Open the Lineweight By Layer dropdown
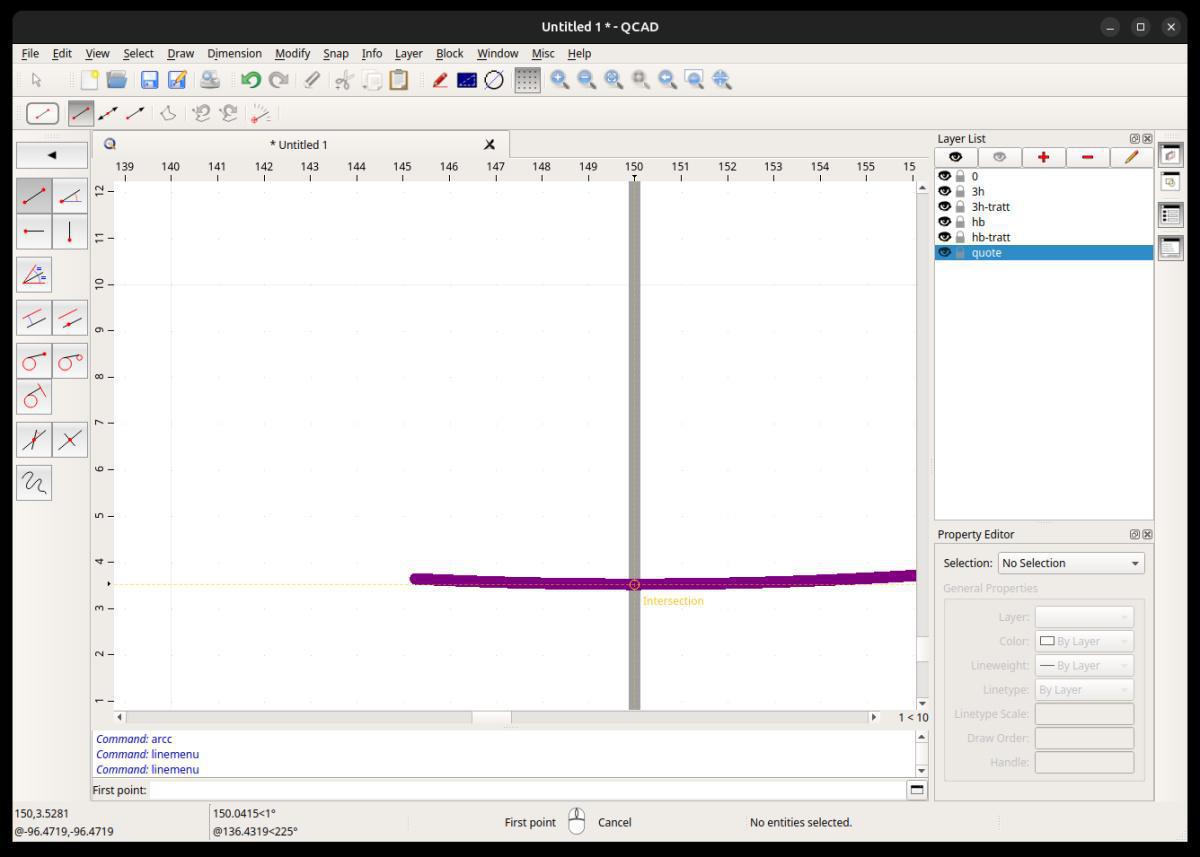 pos(1084,665)
